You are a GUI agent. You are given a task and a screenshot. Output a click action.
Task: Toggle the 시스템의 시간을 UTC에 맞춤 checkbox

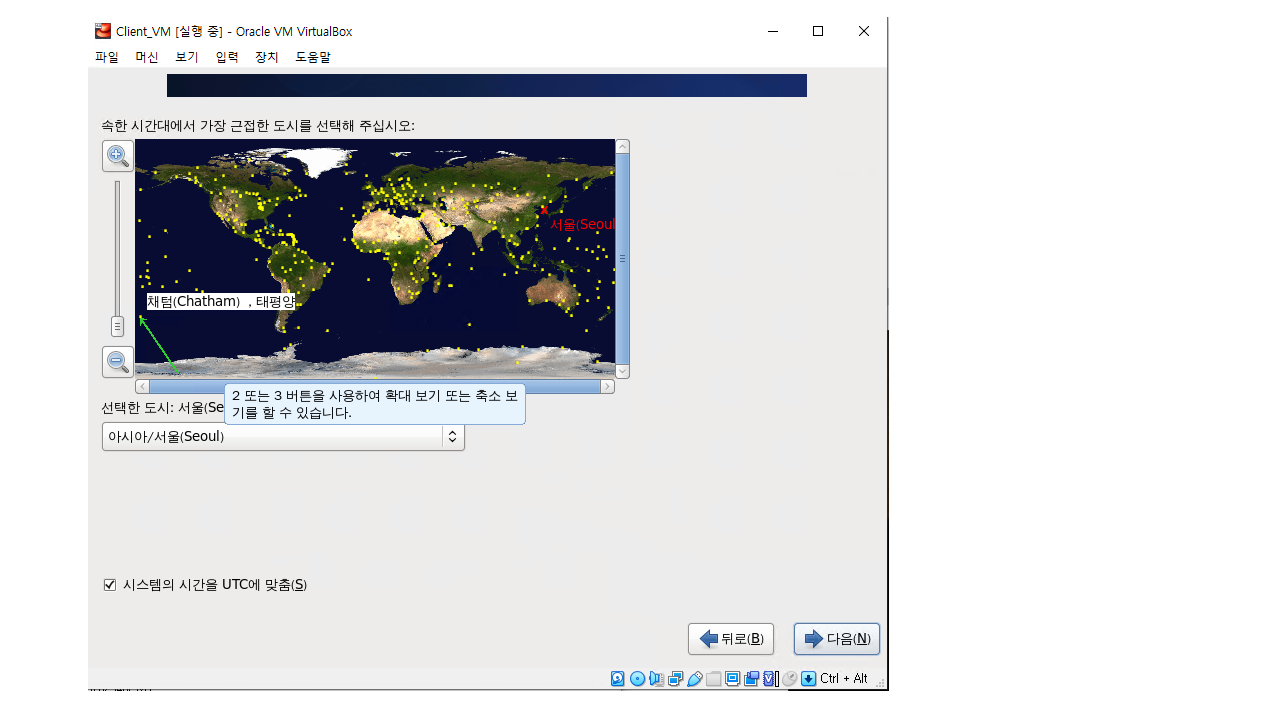(110, 585)
